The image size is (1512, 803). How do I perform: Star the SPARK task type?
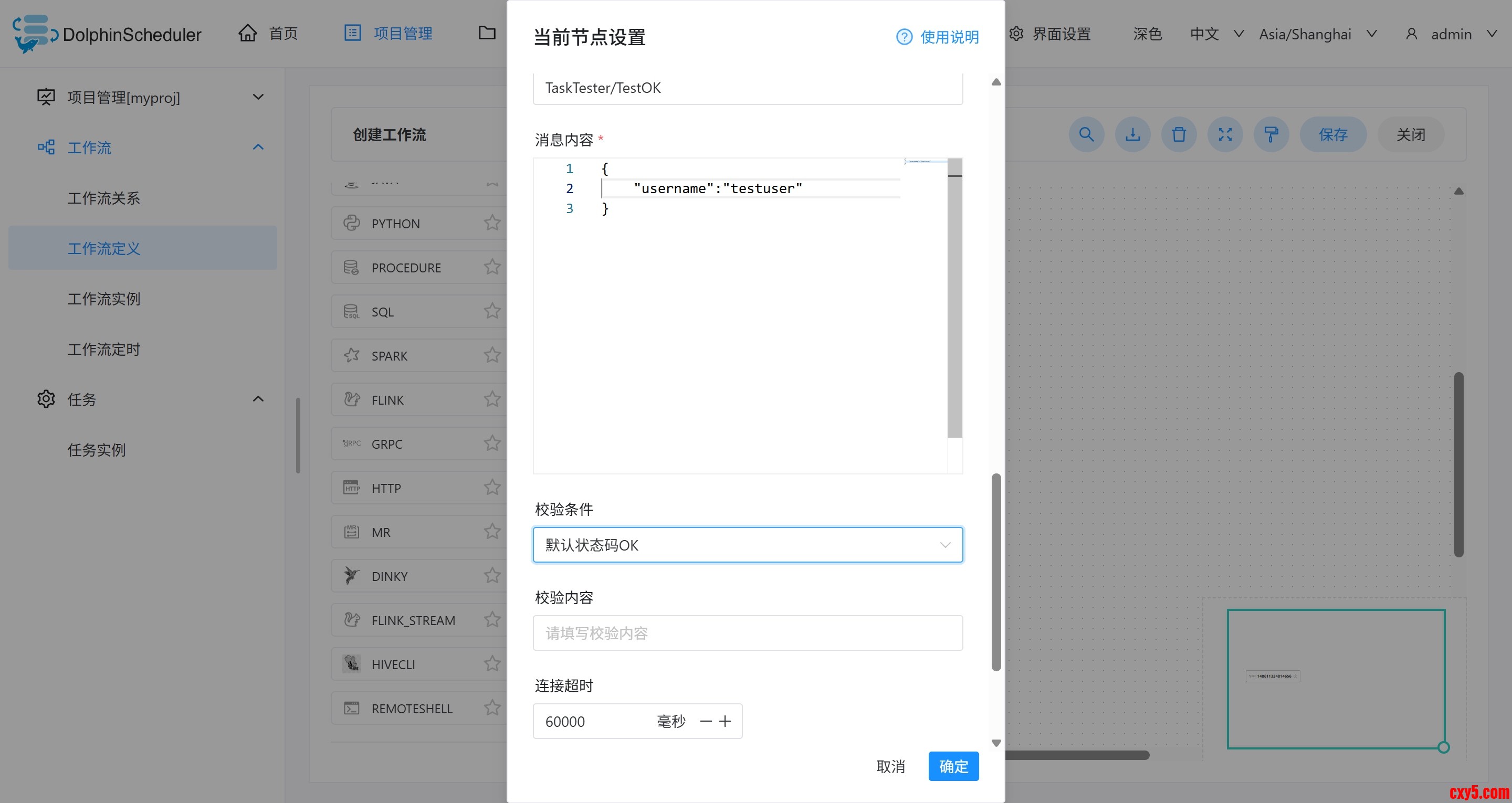[x=492, y=355]
